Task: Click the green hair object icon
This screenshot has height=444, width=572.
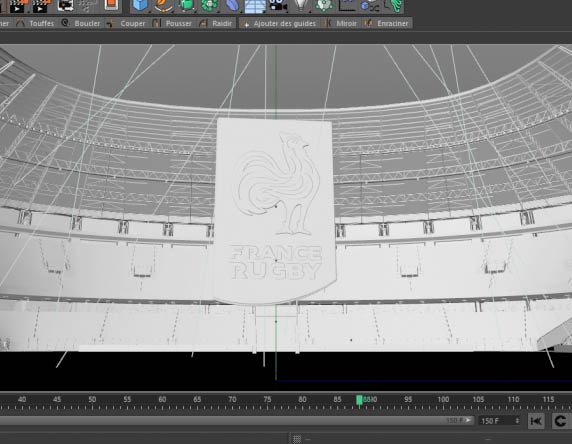Action: click(x=395, y=5)
